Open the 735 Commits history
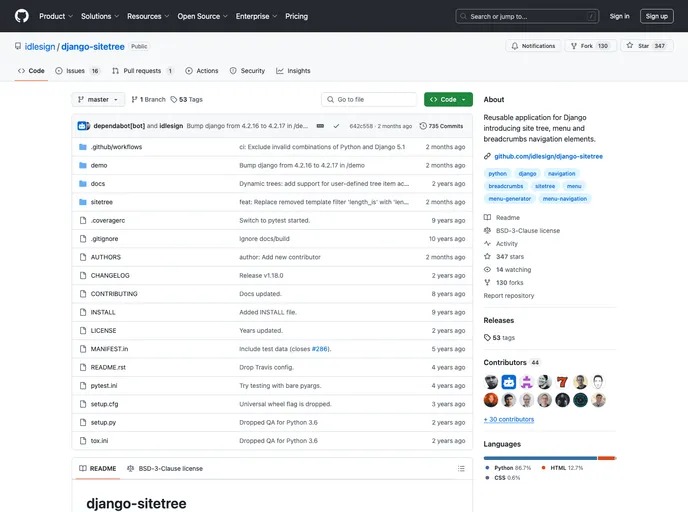 point(441,126)
